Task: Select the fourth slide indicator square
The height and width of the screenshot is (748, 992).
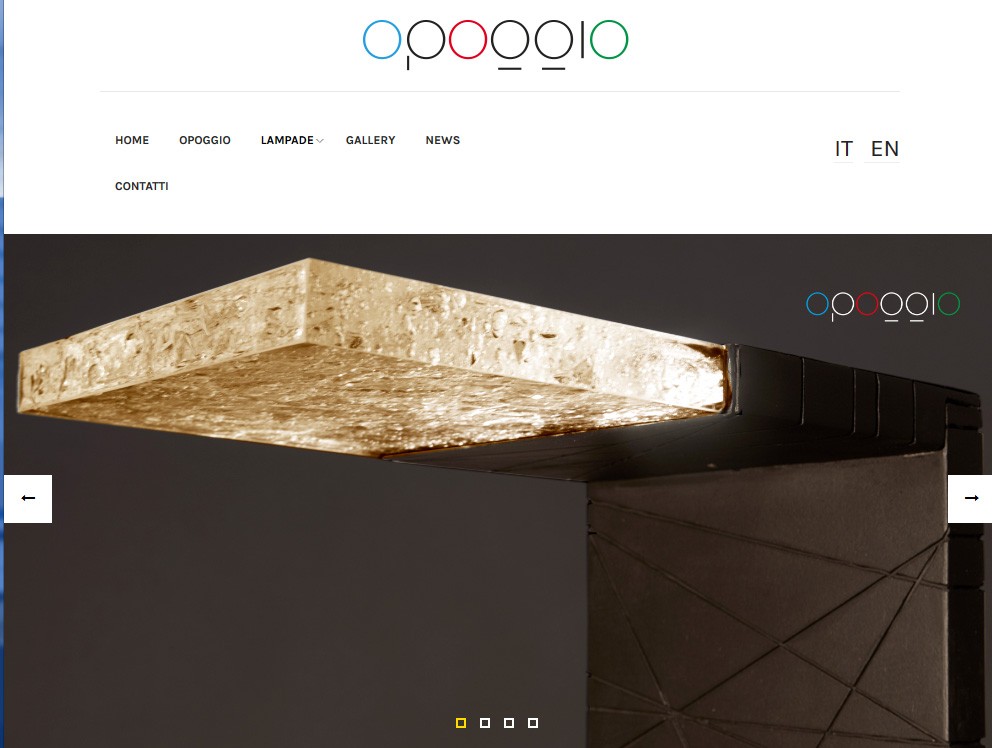Action: click(533, 723)
